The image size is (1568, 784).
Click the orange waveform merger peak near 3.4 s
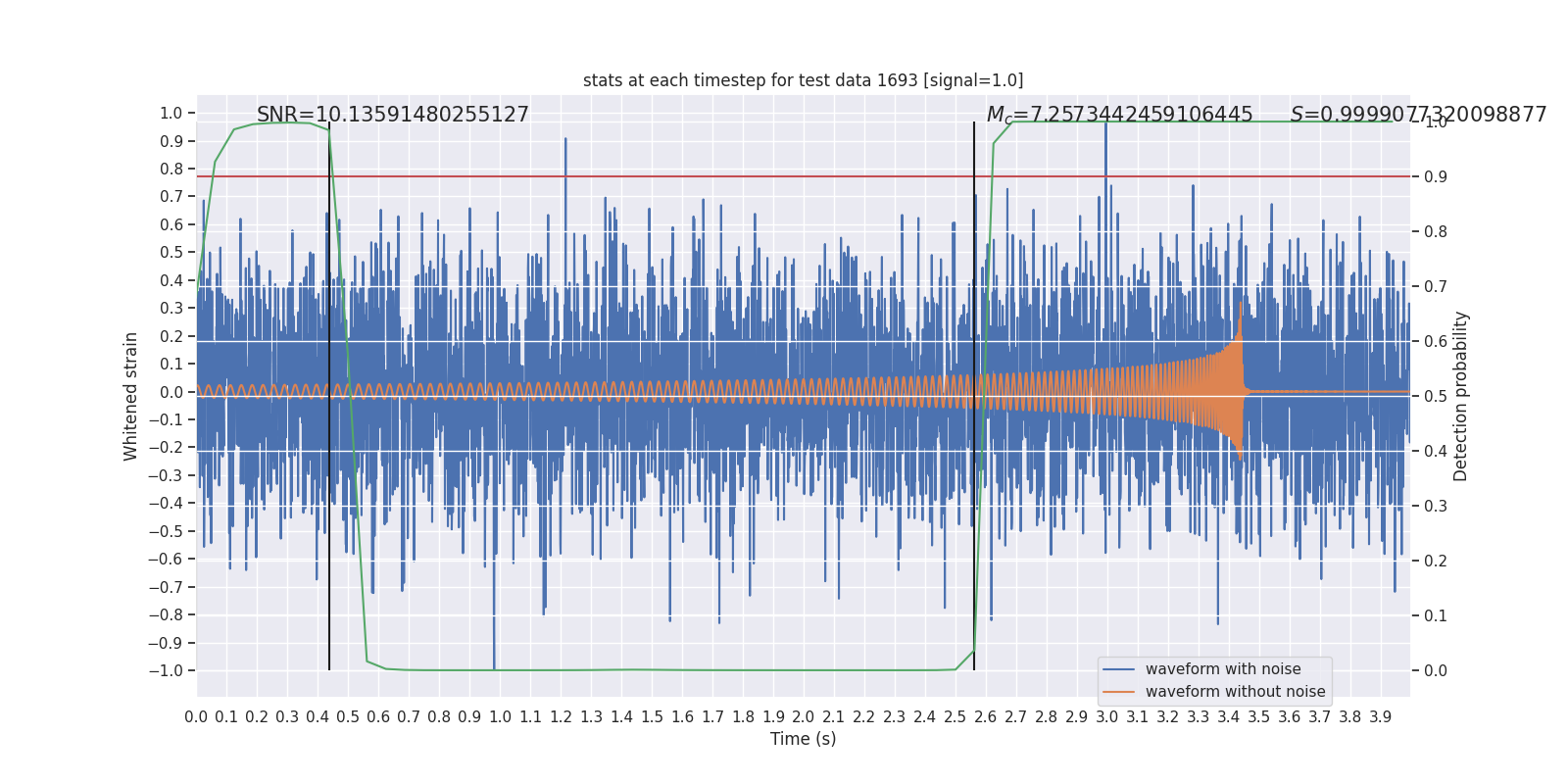pyautogui.click(x=1241, y=323)
